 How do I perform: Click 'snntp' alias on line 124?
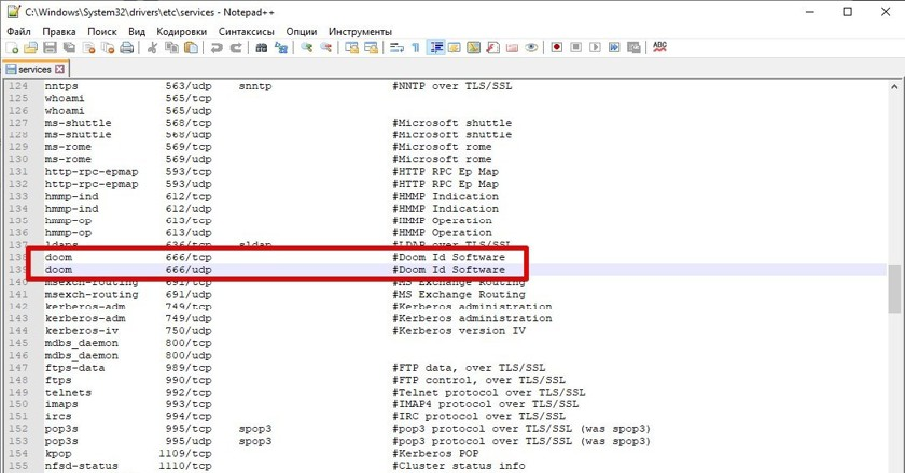coord(255,86)
